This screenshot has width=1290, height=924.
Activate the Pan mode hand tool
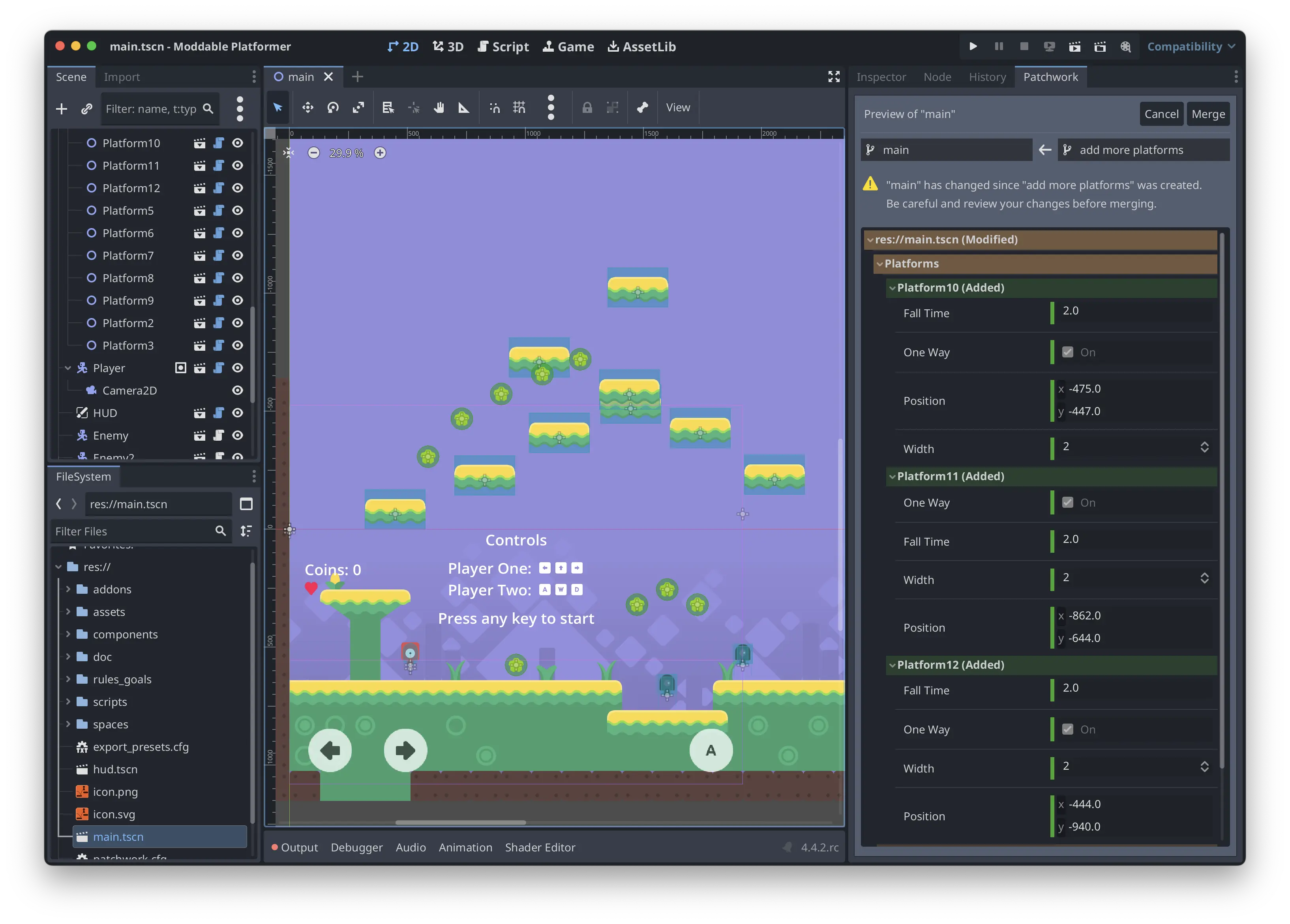pyautogui.click(x=439, y=107)
